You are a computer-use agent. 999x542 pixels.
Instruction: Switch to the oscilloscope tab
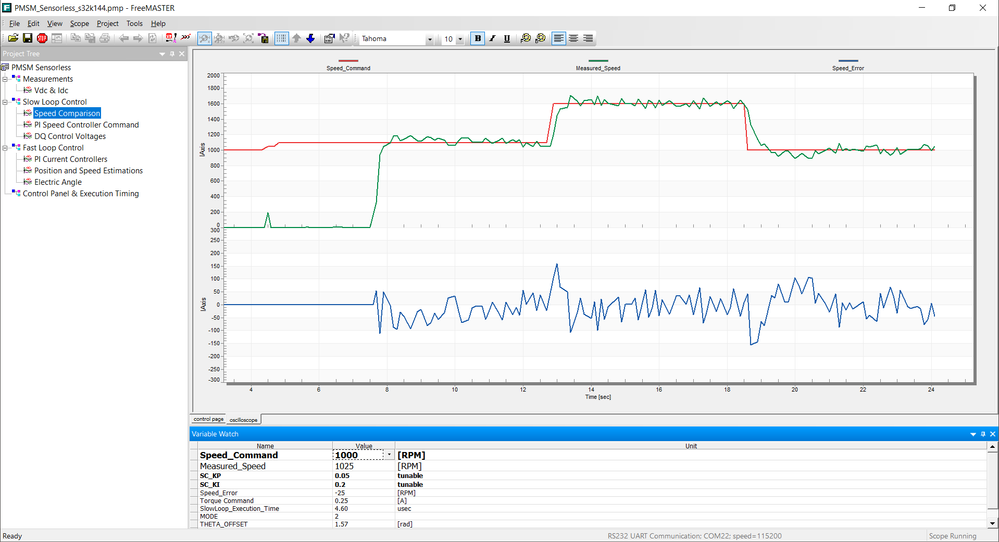pos(244,420)
